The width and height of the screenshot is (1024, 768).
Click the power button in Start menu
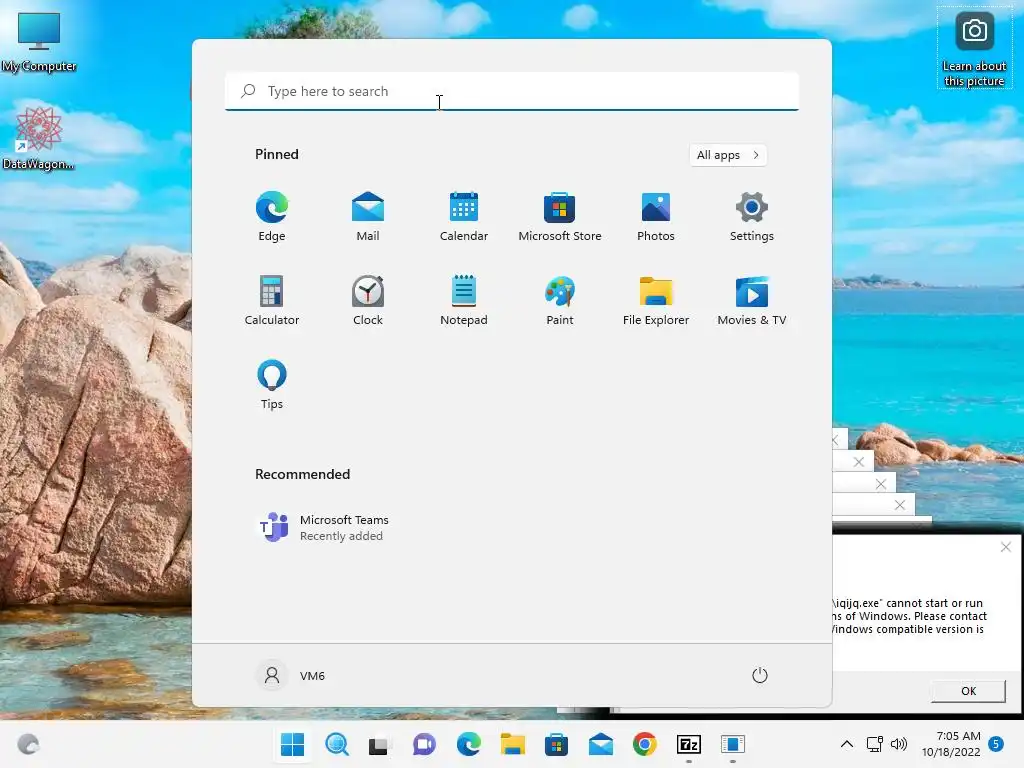point(760,675)
